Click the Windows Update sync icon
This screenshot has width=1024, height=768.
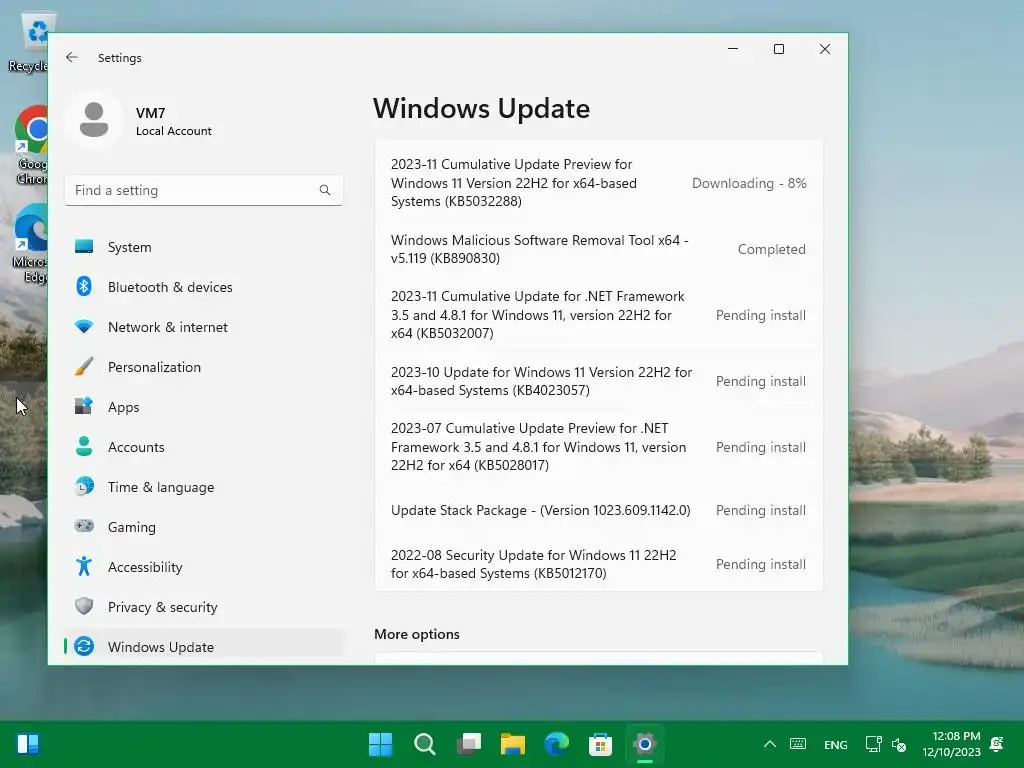click(x=84, y=647)
